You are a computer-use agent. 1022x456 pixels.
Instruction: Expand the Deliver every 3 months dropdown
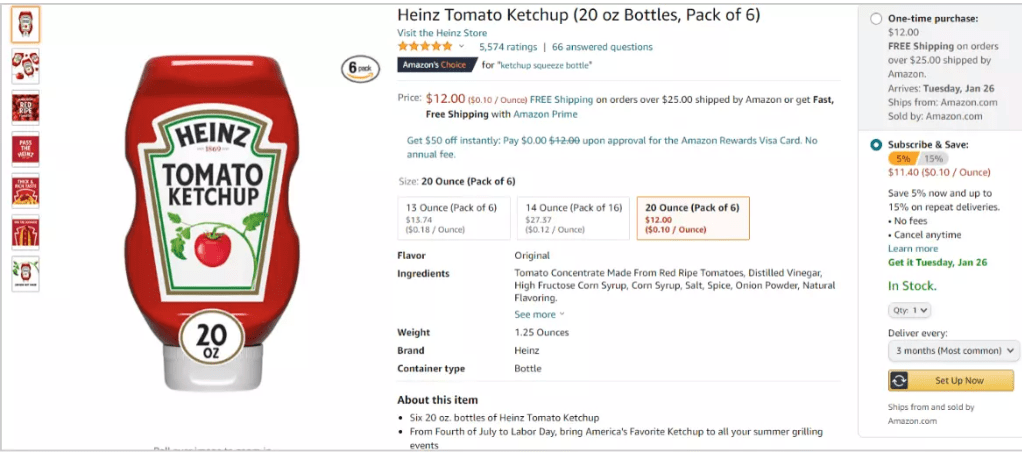(953, 351)
